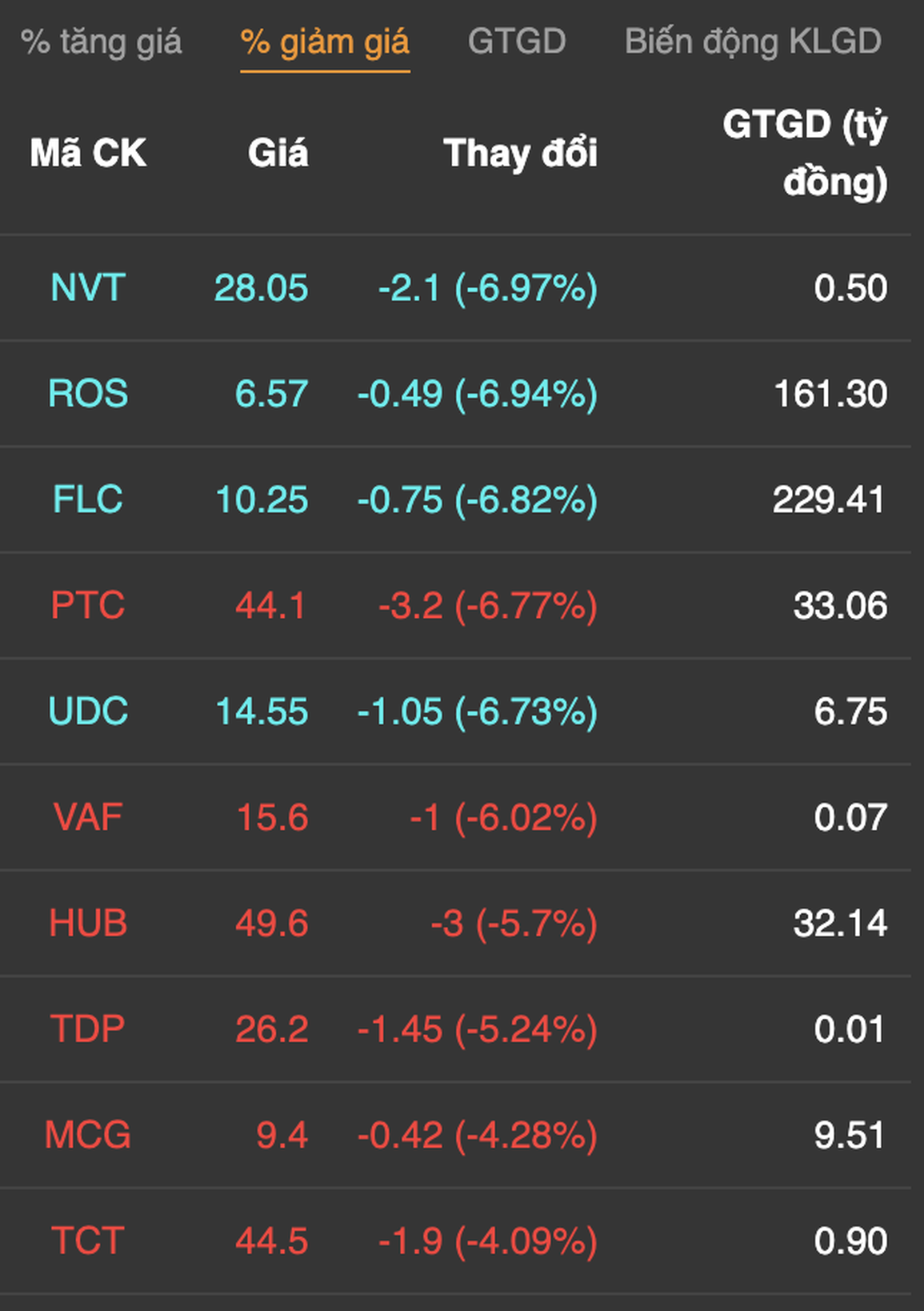Click the UDC stock ticker
Viewport: 924px width, 1311px height.
(x=88, y=712)
